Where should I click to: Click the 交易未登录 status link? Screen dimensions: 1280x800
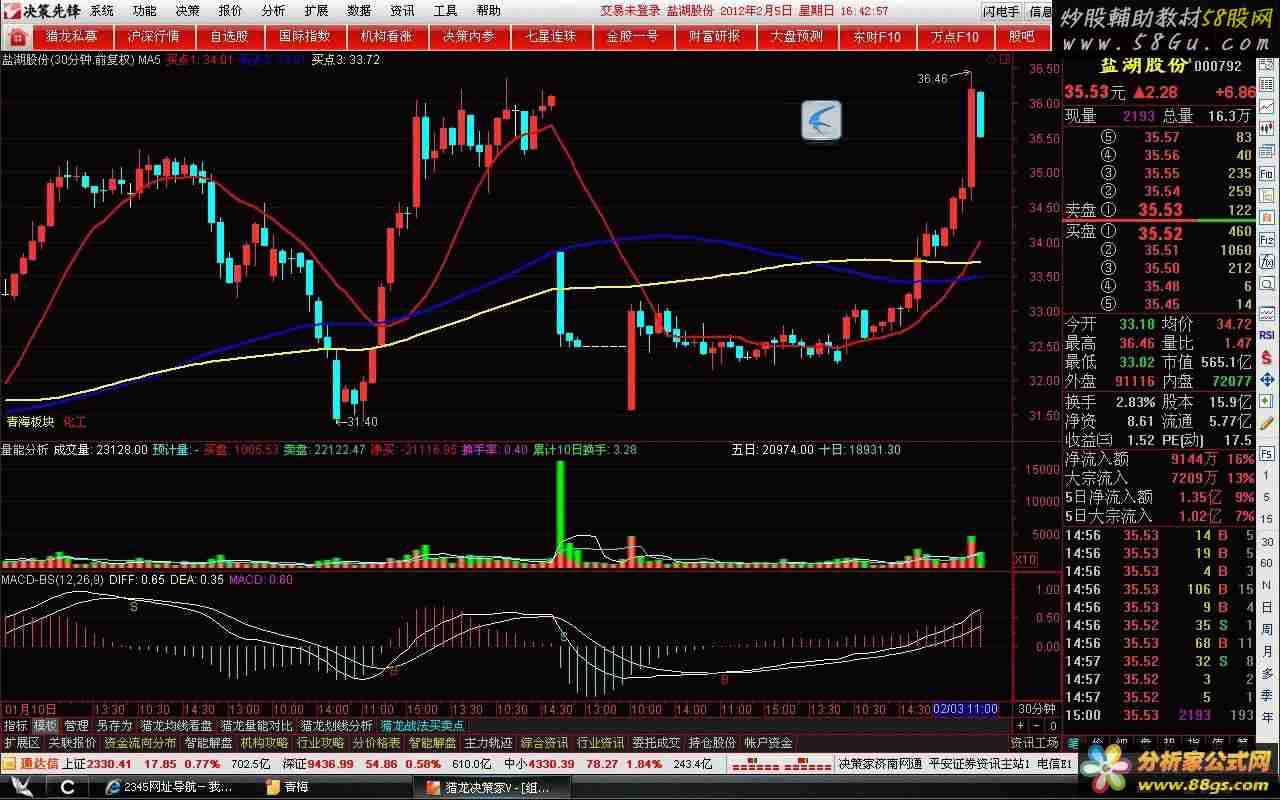[x=630, y=11]
